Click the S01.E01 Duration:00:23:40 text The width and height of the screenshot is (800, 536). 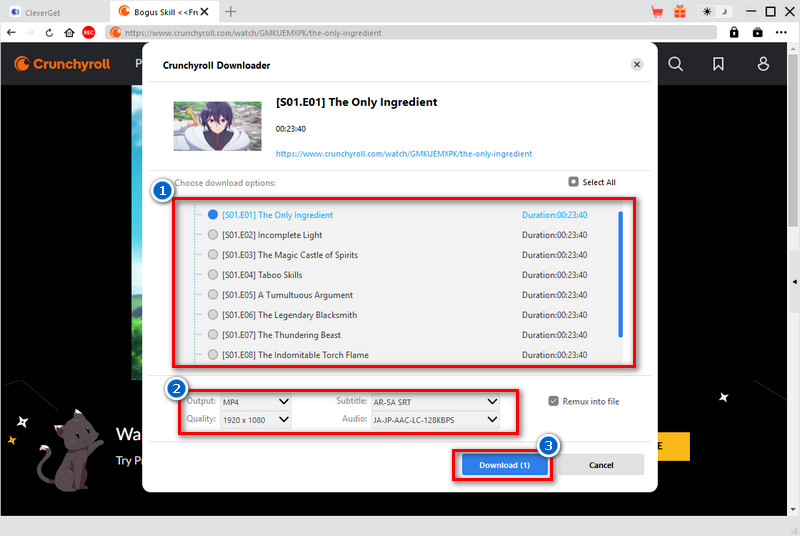(x=554, y=215)
